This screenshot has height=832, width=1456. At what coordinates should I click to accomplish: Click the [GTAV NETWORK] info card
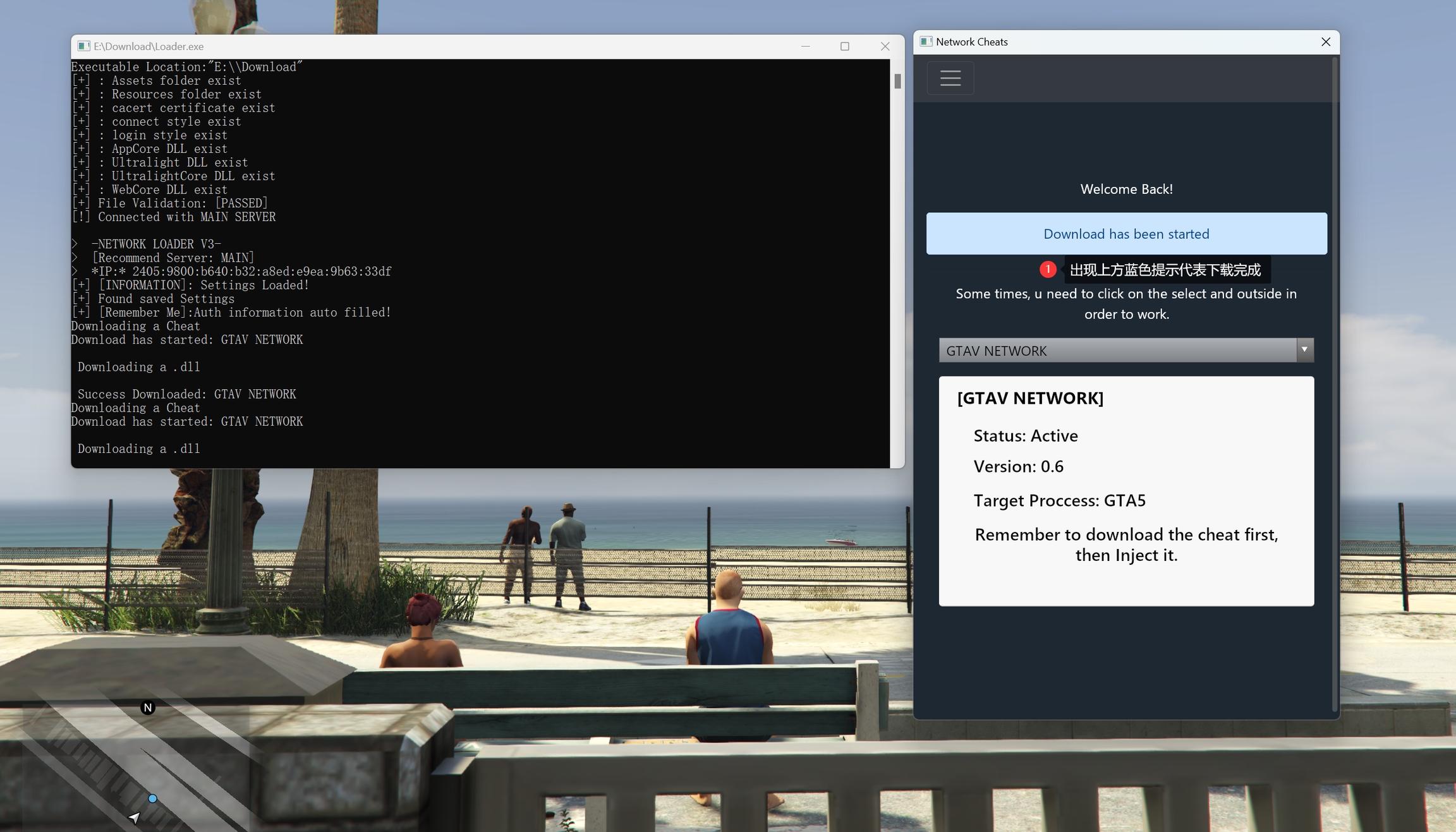pos(1126,490)
